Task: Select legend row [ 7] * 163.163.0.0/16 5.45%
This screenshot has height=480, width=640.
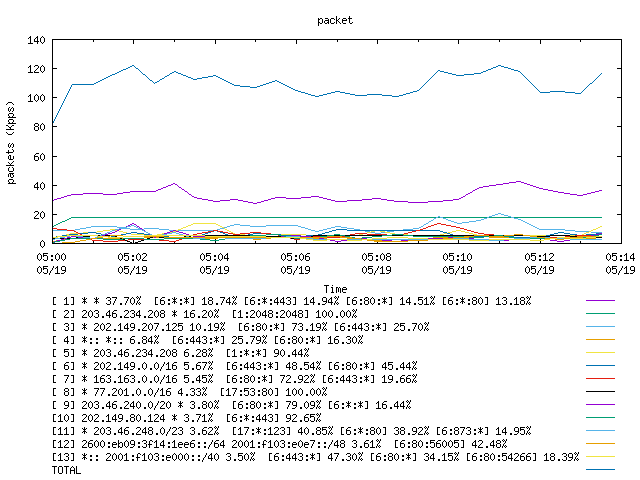Action: (x=234, y=379)
